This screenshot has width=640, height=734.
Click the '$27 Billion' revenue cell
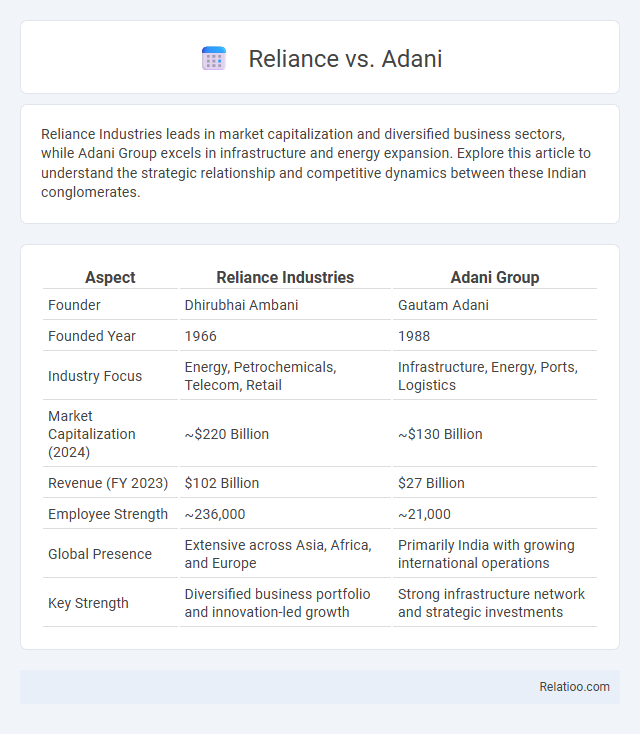point(431,483)
